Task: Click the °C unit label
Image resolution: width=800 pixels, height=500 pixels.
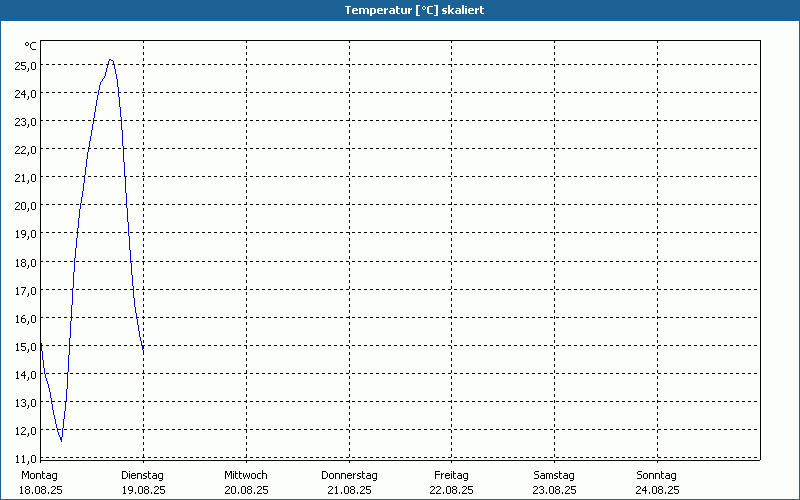Action: [x=30, y=46]
